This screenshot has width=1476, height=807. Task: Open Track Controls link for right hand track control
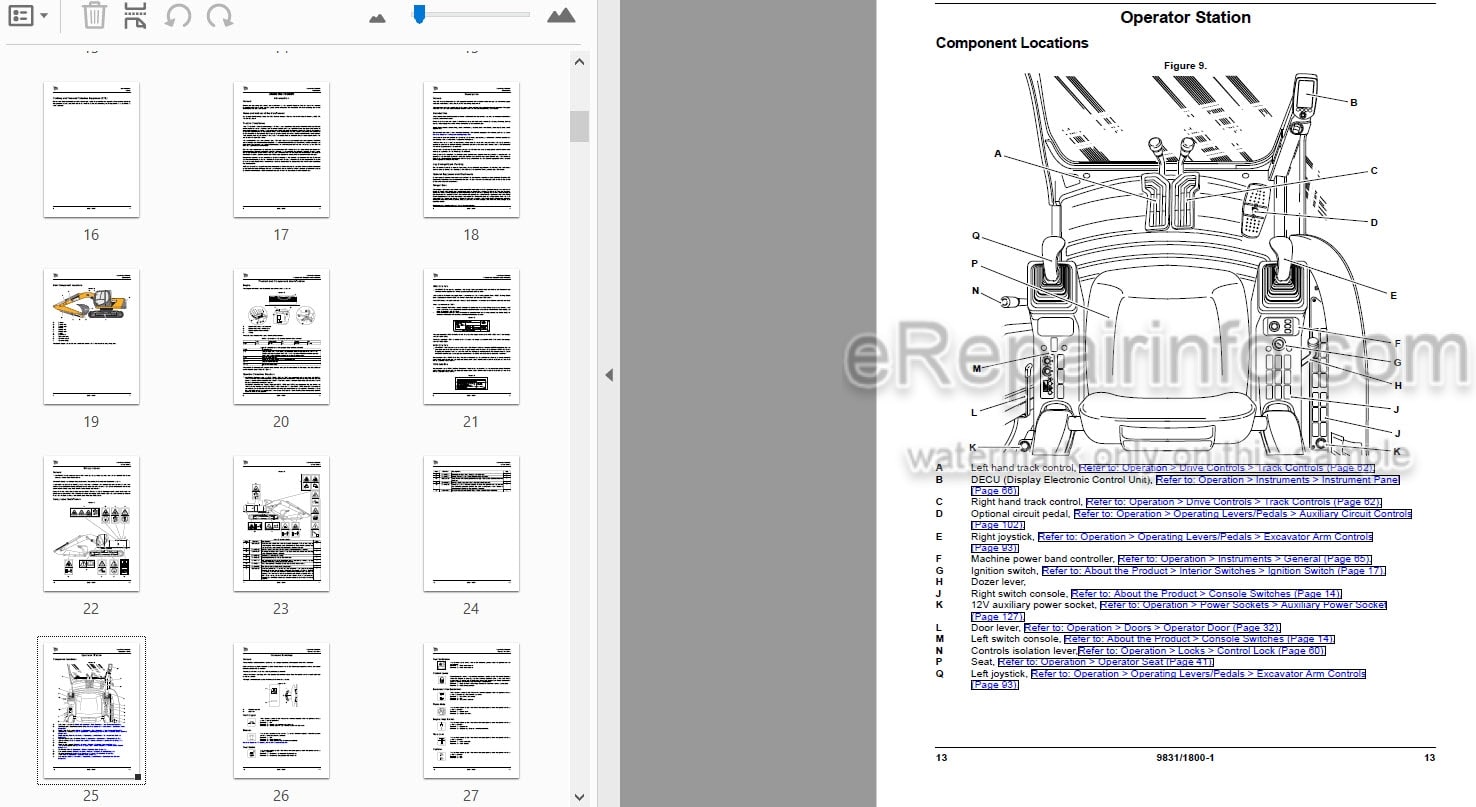pos(1233,502)
